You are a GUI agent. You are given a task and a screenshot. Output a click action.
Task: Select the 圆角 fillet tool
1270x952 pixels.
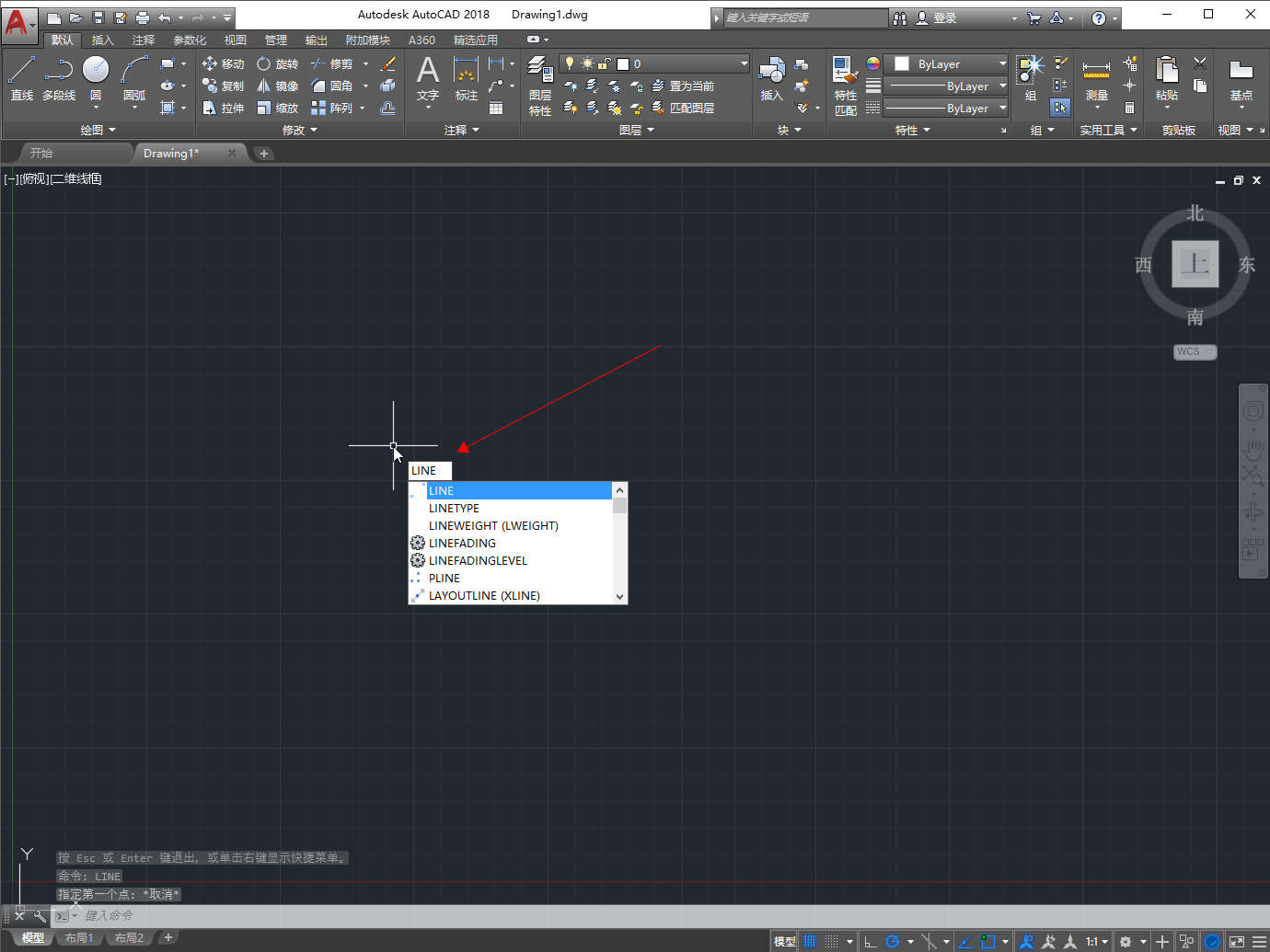pyautogui.click(x=331, y=86)
